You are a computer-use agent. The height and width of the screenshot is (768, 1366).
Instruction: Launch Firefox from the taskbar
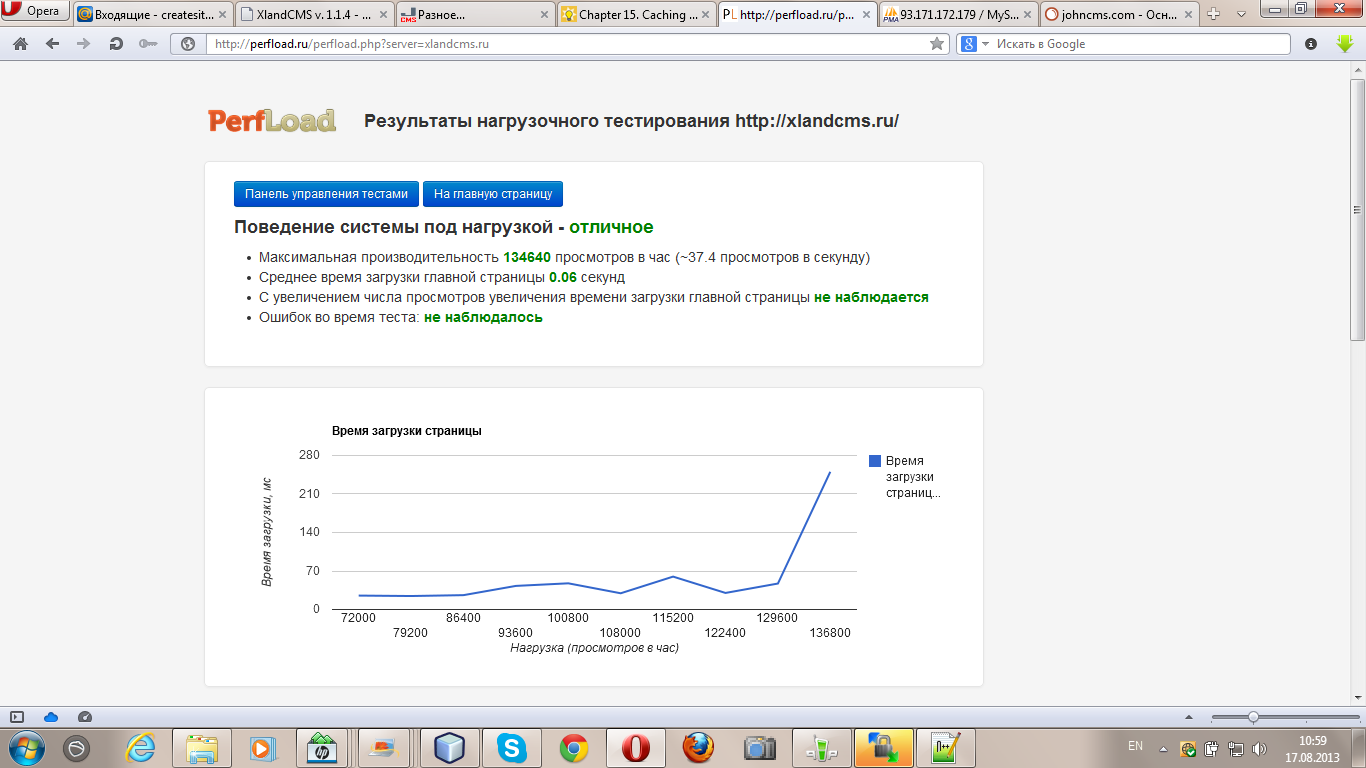point(697,748)
